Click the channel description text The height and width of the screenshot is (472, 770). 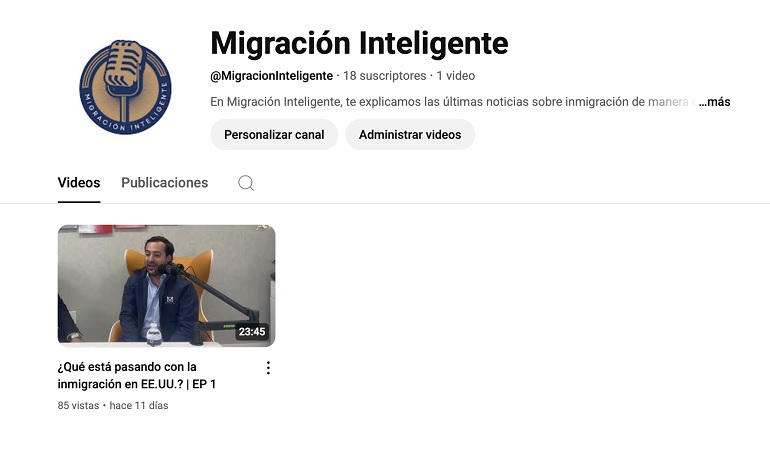454,102
